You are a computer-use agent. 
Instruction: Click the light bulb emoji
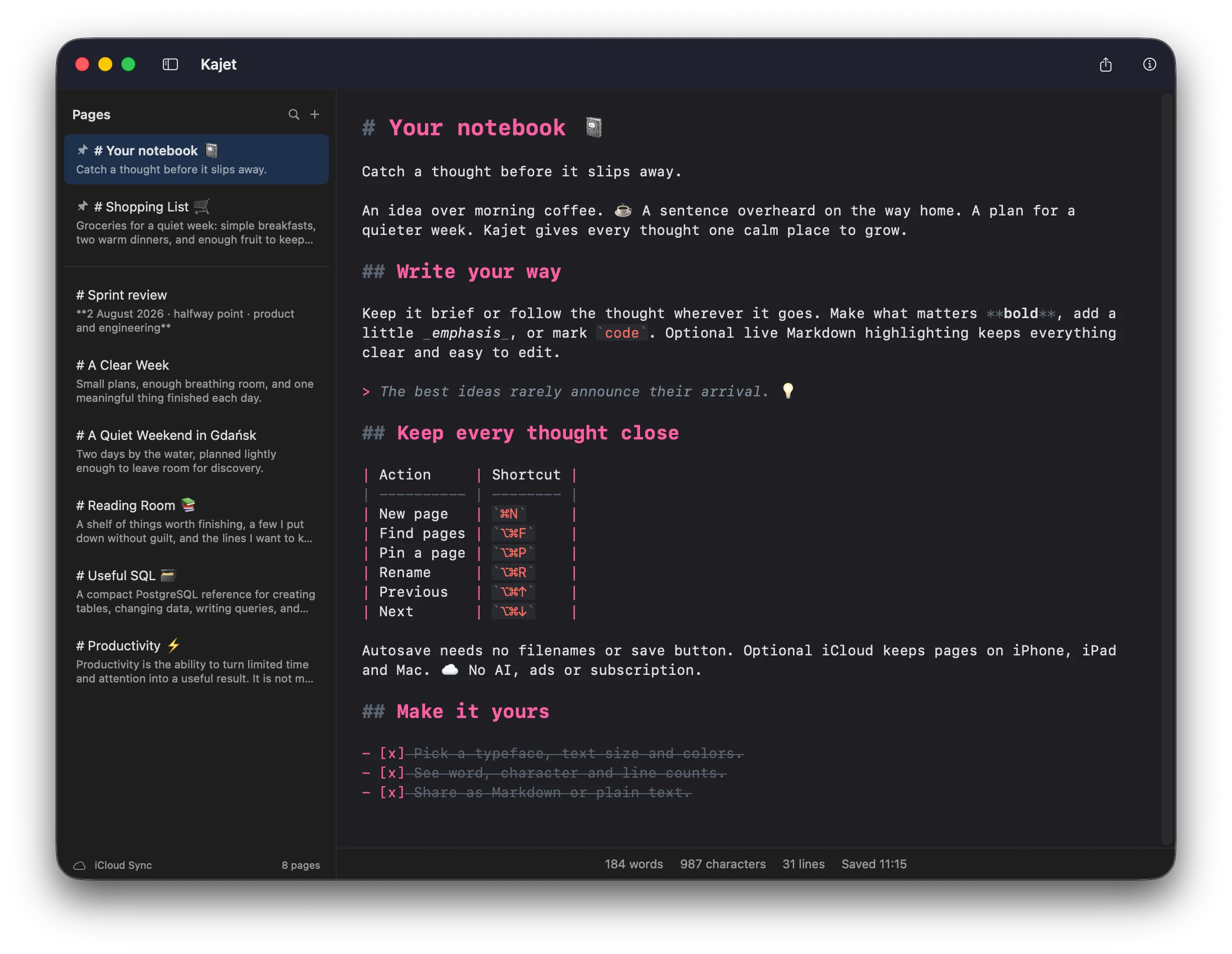788,391
